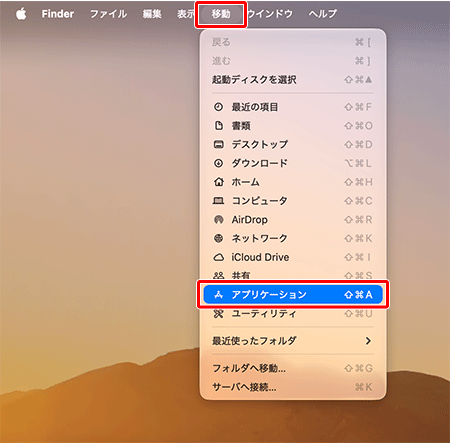The image size is (450, 443).
Task: Open the 表示 menu
Action: click(186, 14)
